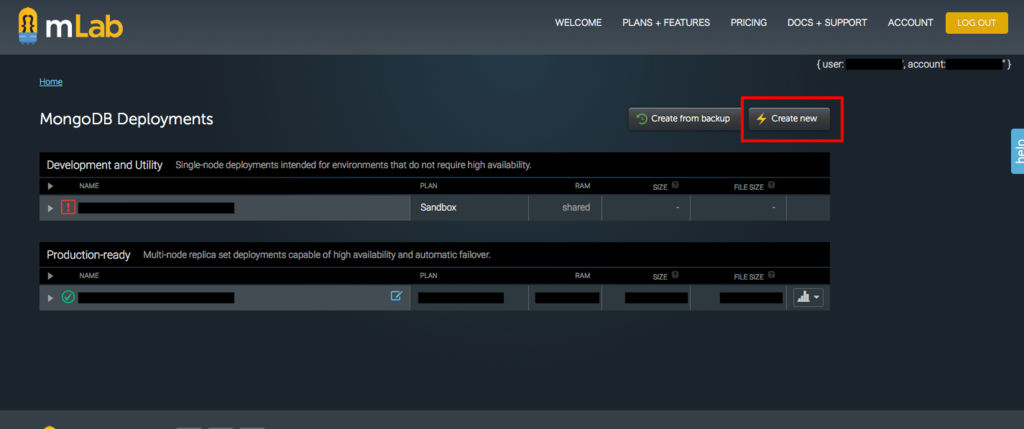The width and height of the screenshot is (1024, 429).
Task: Click Create from backup button
Action: click(x=684, y=119)
